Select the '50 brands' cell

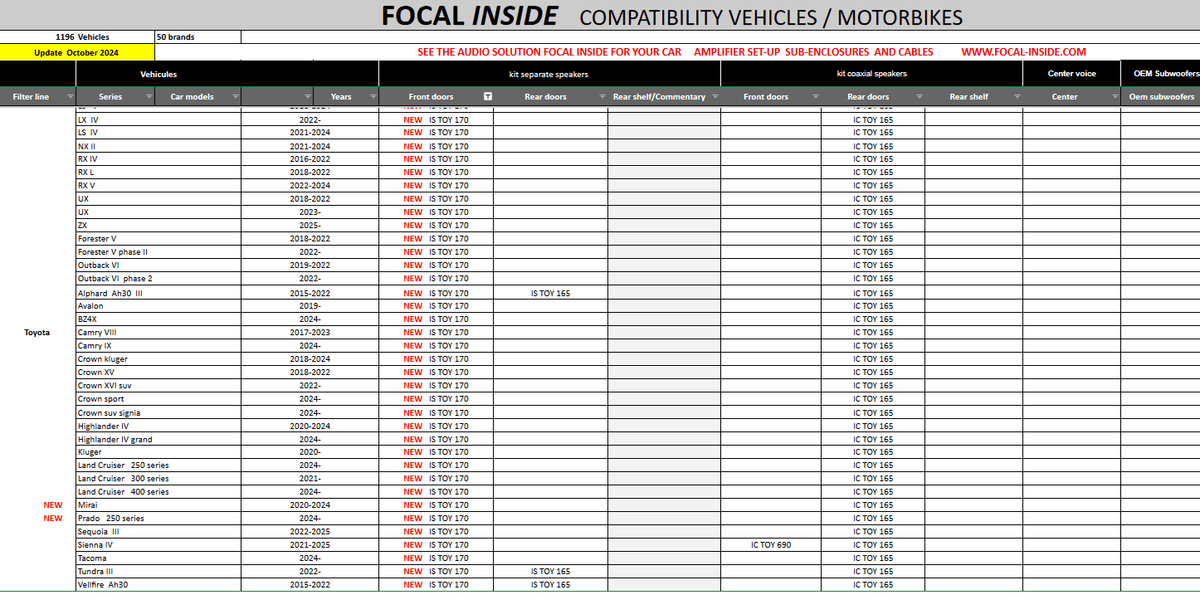(198, 37)
